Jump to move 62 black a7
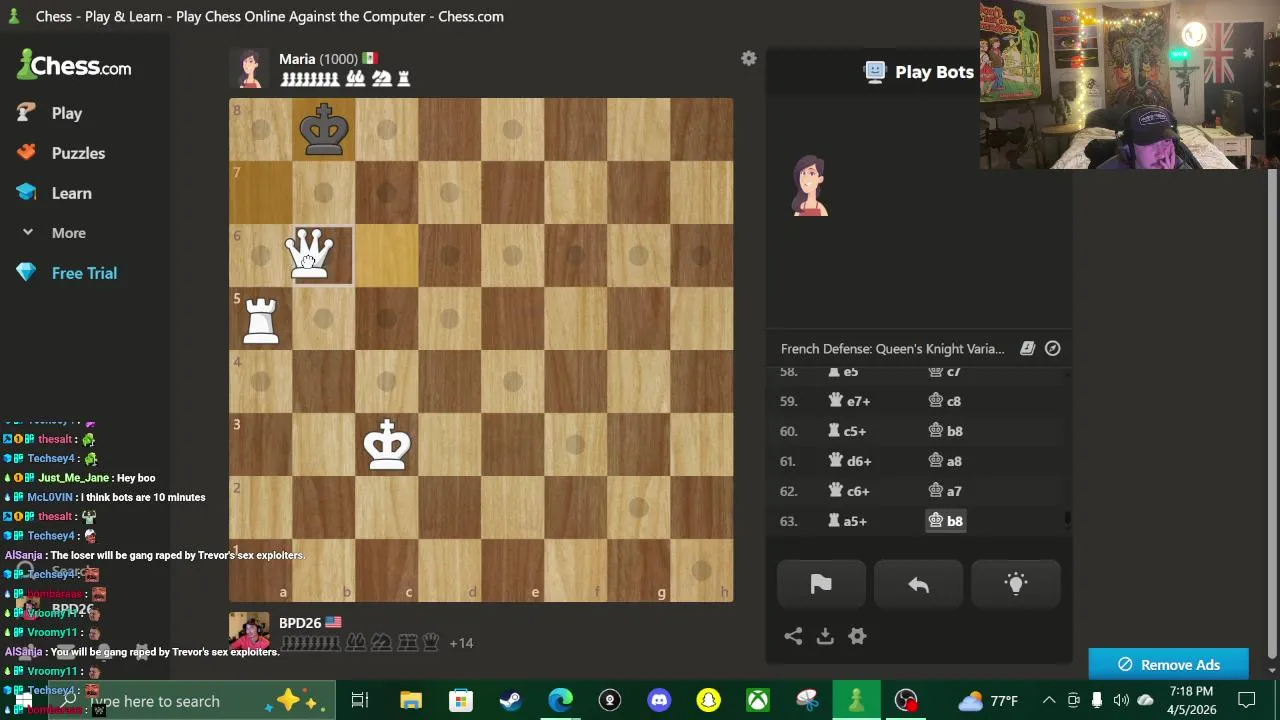This screenshot has width=1280, height=720. pos(945,491)
